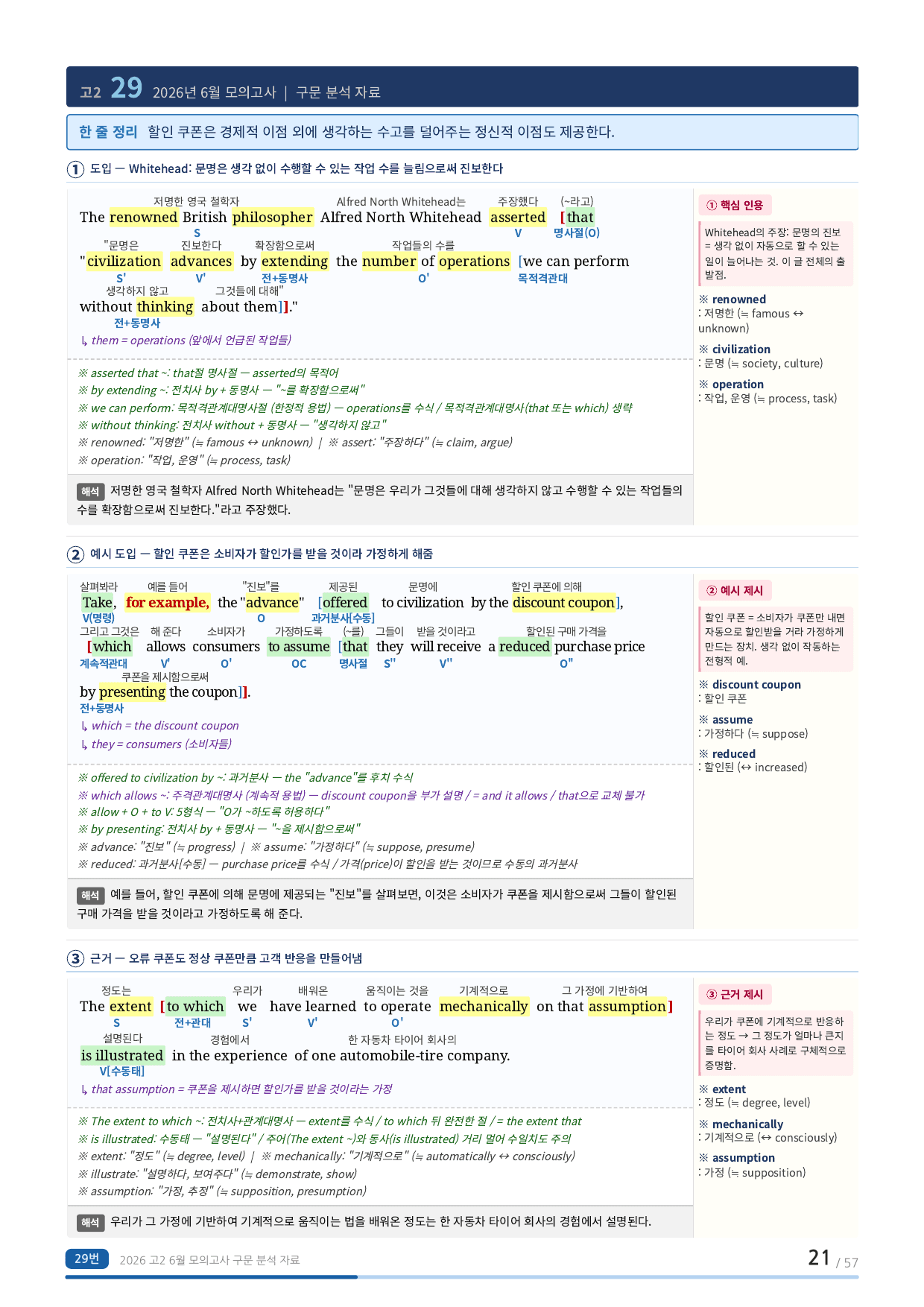The height and width of the screenshot is (1307, 924).
Task: Click the sidebar entry "※ reduced"
Action: click(x=727, y=753)
